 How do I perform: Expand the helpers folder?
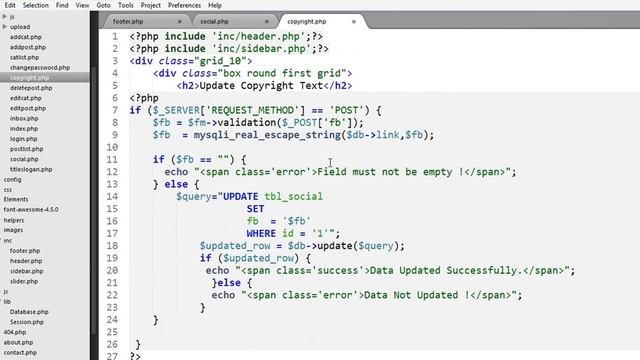[13, 220]
